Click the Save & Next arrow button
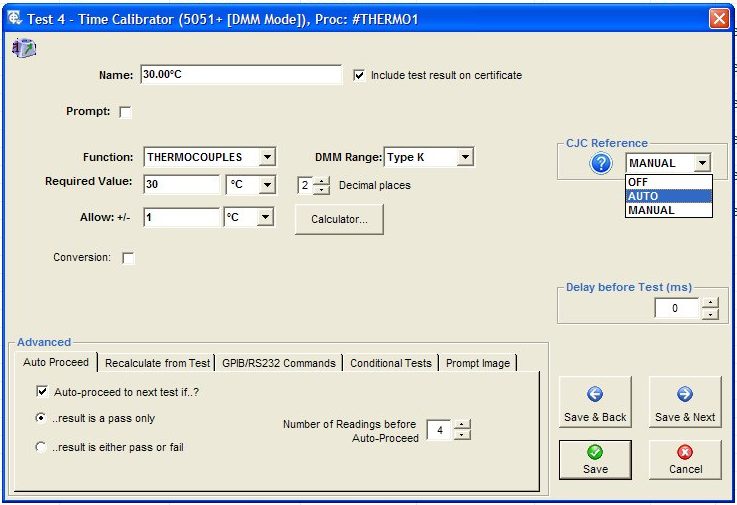Screen dimensions: 737x505 685,403
